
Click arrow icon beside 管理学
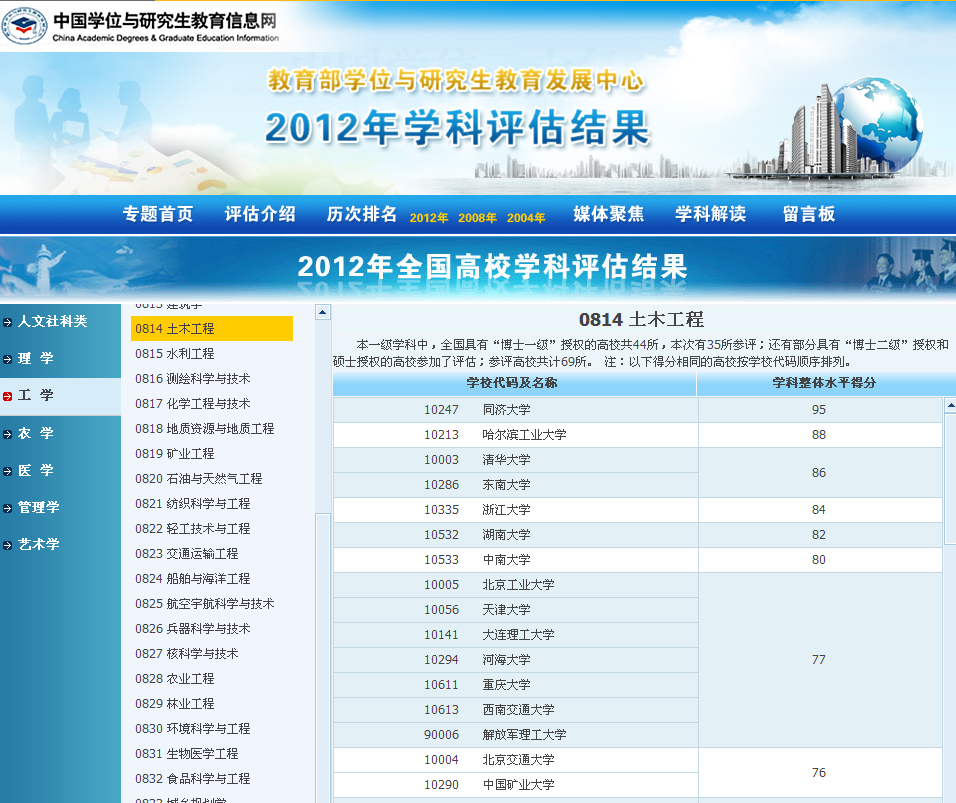click(7, 508)
